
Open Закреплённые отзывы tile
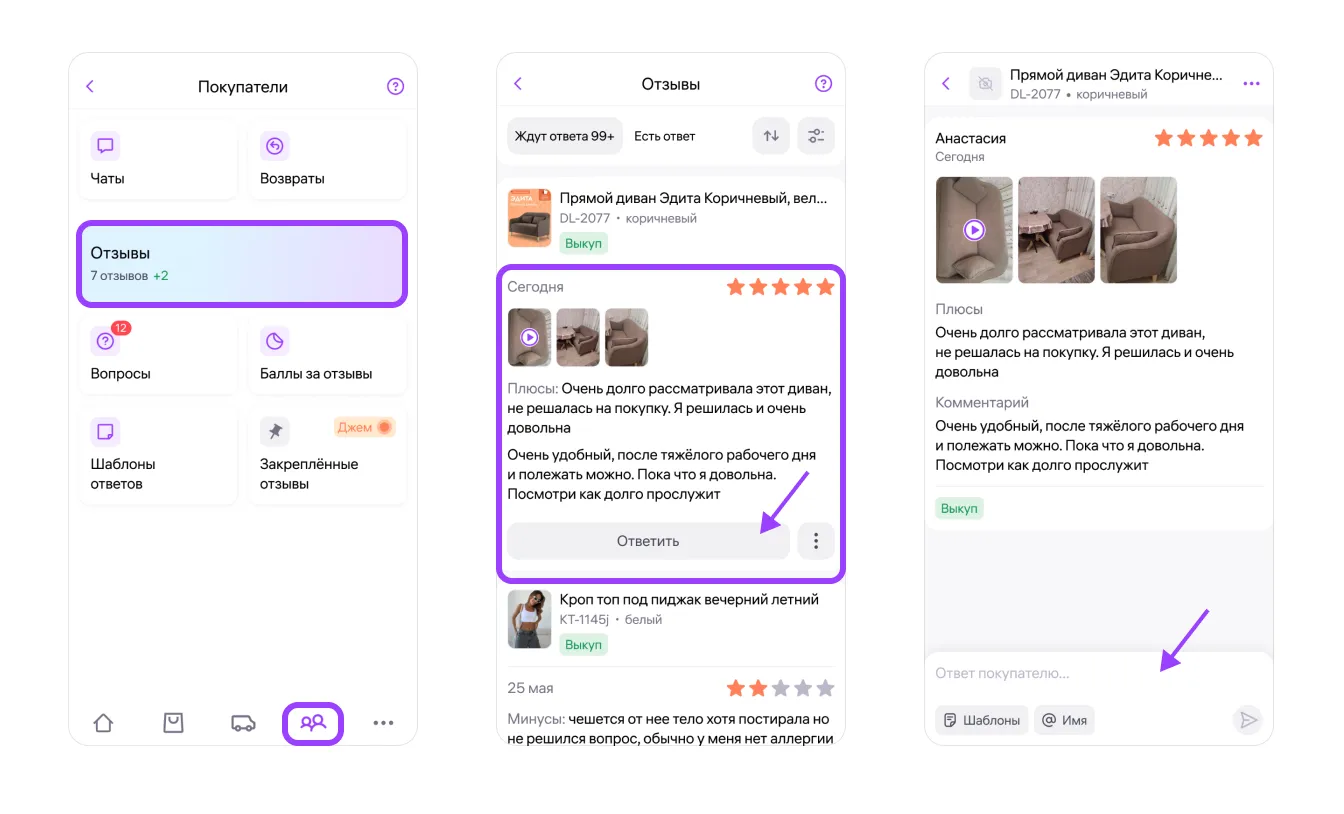pyautogui.click(x=327, y=456)
